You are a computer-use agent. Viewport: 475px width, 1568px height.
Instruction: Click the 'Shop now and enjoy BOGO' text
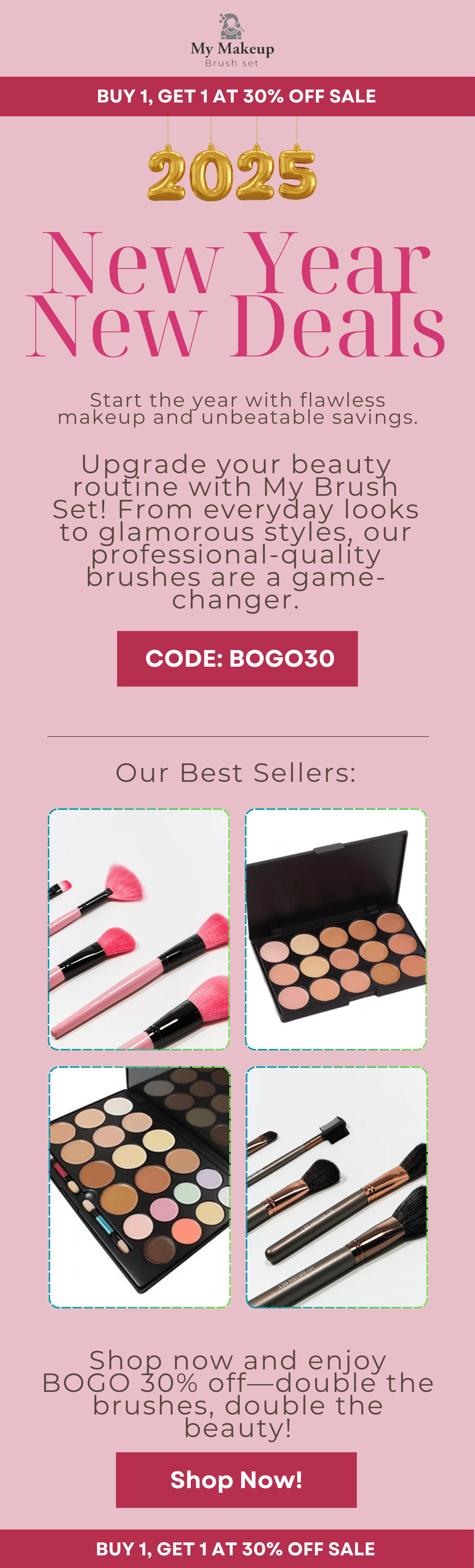237,1394
